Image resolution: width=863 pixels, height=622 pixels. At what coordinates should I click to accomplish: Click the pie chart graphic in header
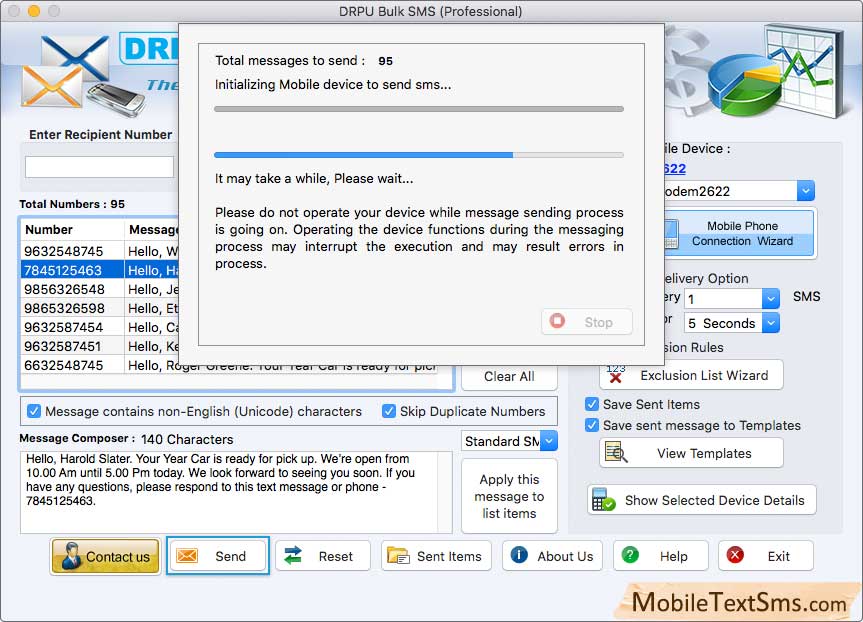(x=743, y=85)
